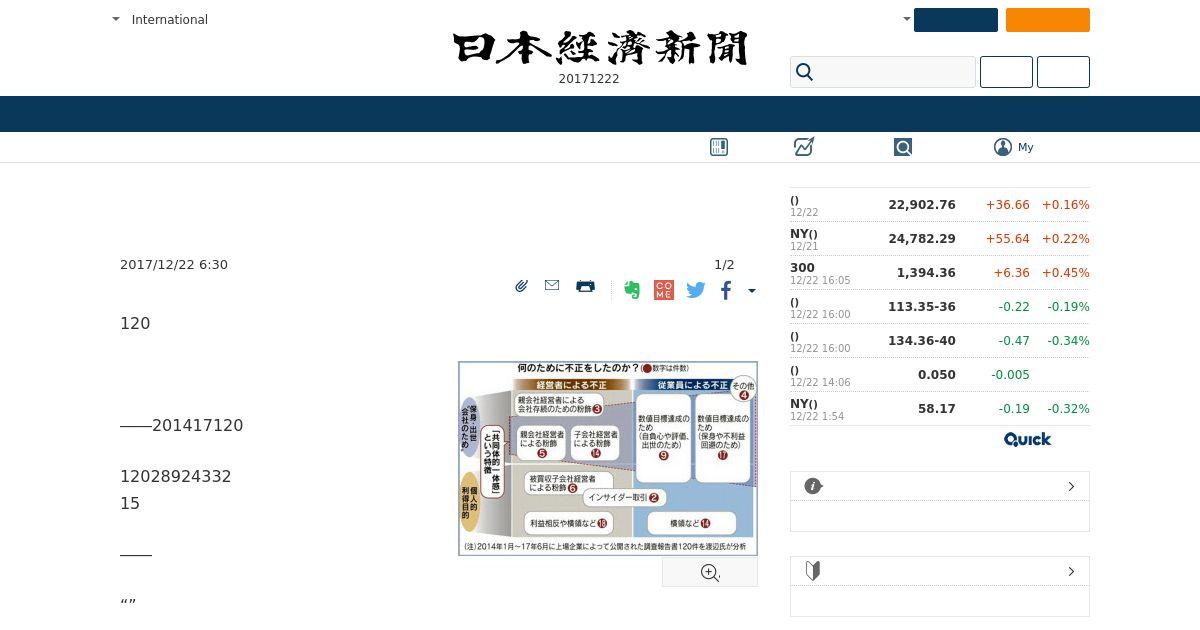
Task: Click the first outlined button beside search
Action: pos(1006,72)
